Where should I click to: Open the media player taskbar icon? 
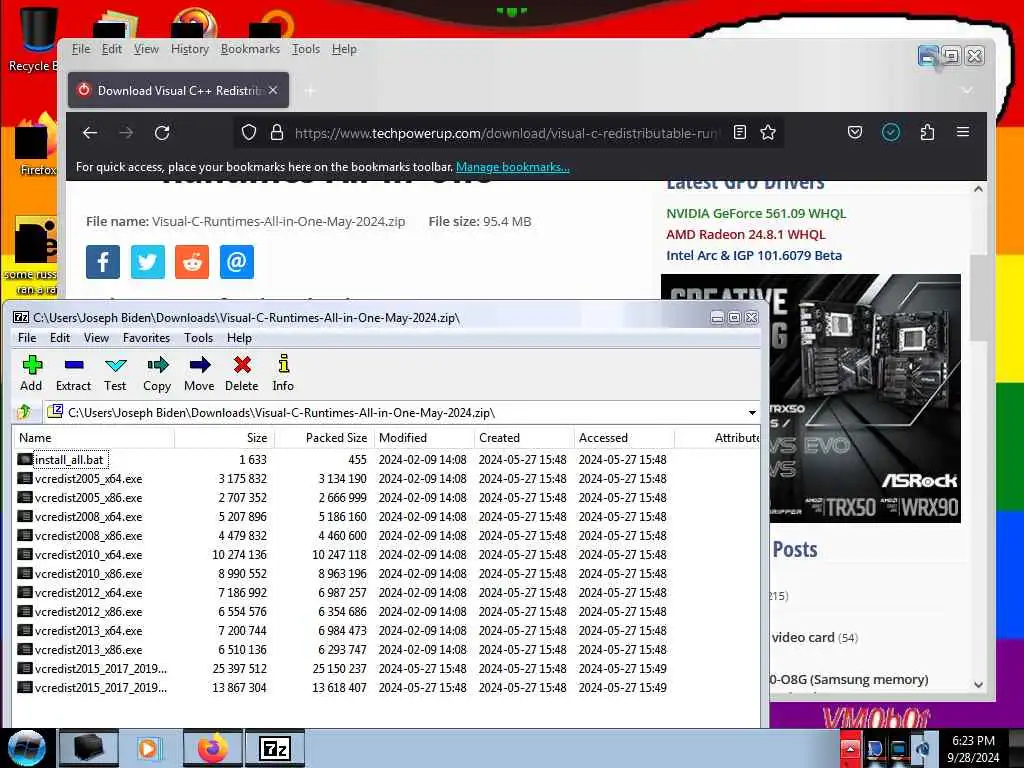tap(149, 748)
